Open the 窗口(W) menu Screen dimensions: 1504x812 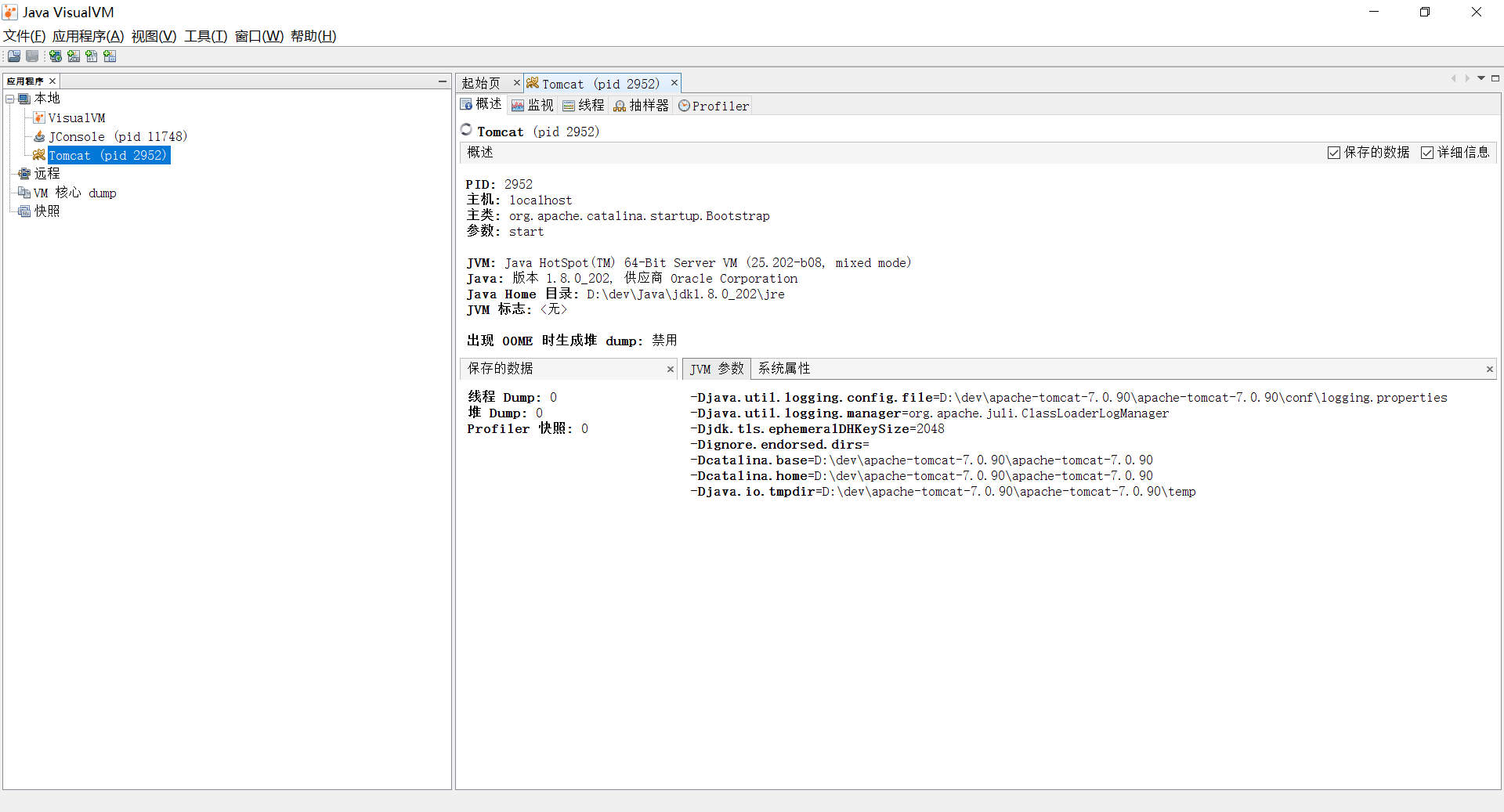point(259,36)
